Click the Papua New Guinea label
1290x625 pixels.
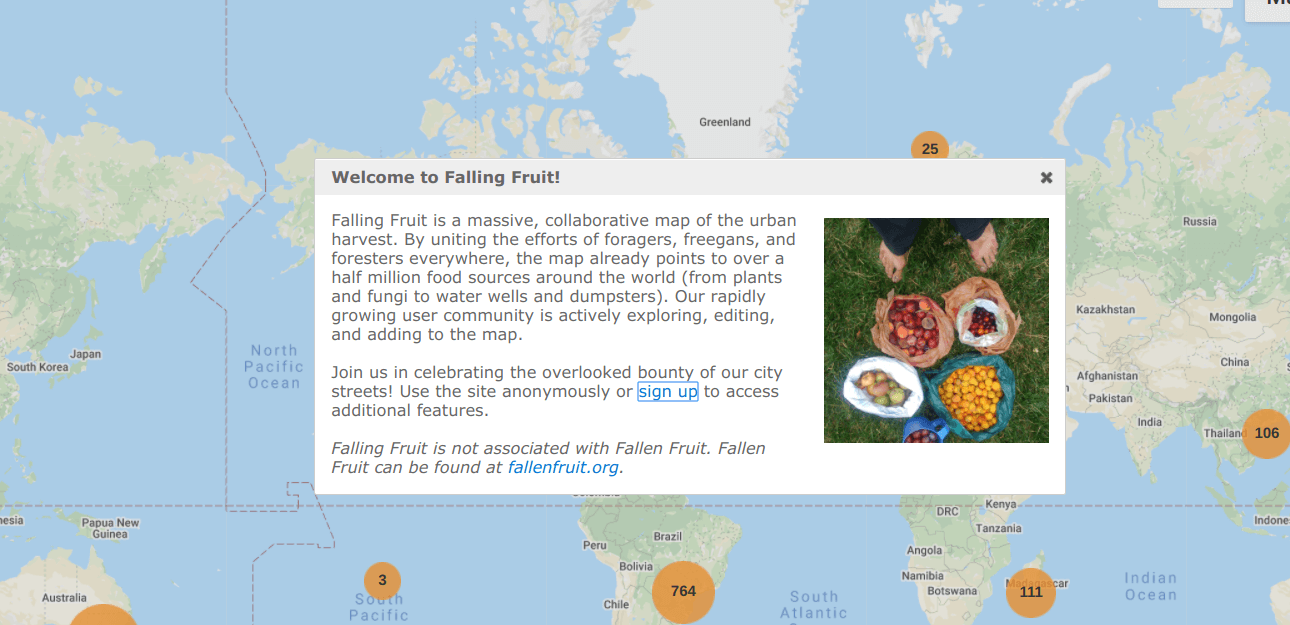coord(110,528)
